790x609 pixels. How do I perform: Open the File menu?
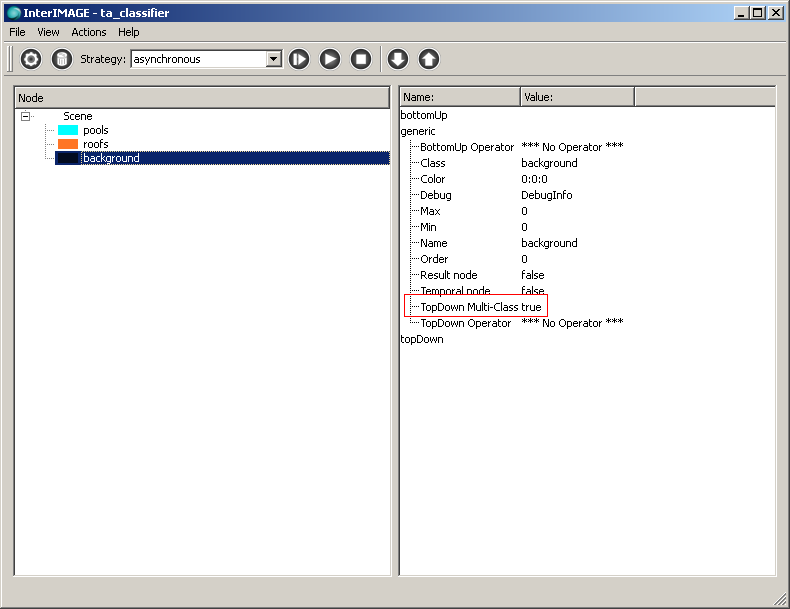pos(18,32)
